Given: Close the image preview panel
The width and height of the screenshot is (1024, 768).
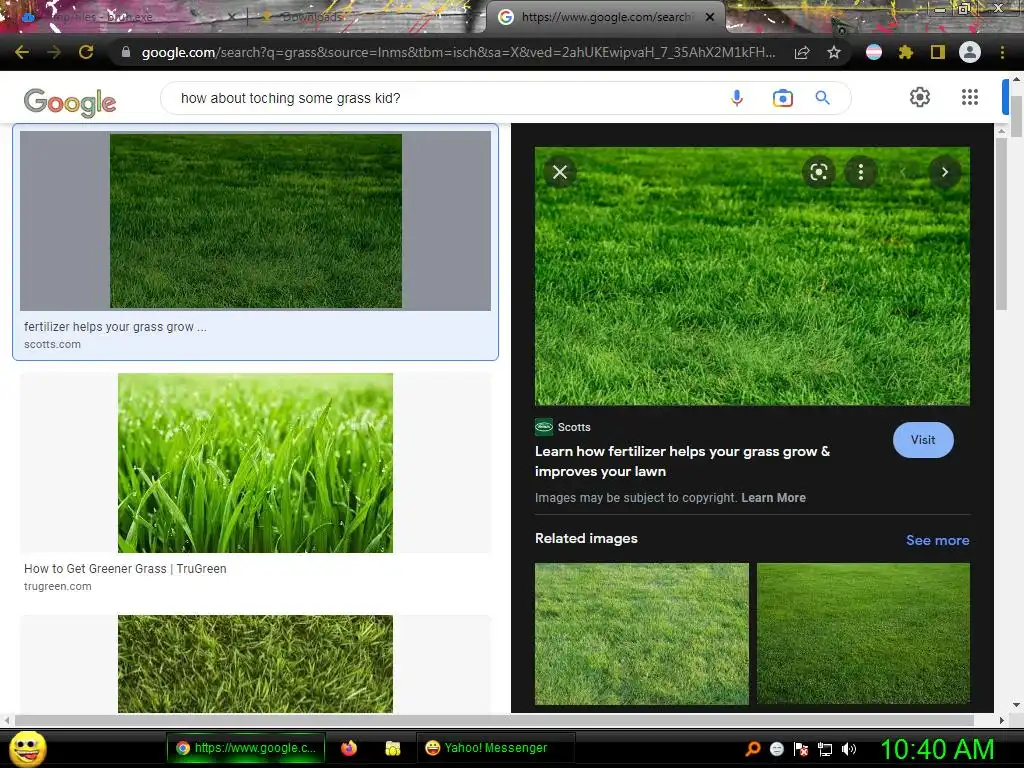Looking at the screenshot, I should pos(560,172).
